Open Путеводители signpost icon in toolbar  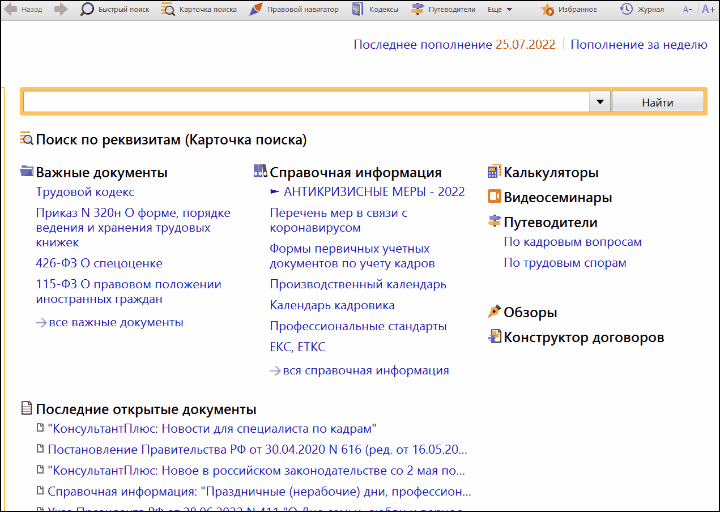coord(417,9)
